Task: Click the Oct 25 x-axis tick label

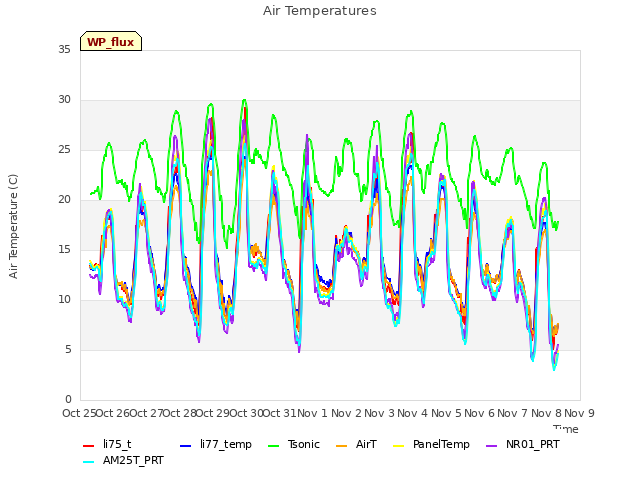Action: tap(79, 413)
